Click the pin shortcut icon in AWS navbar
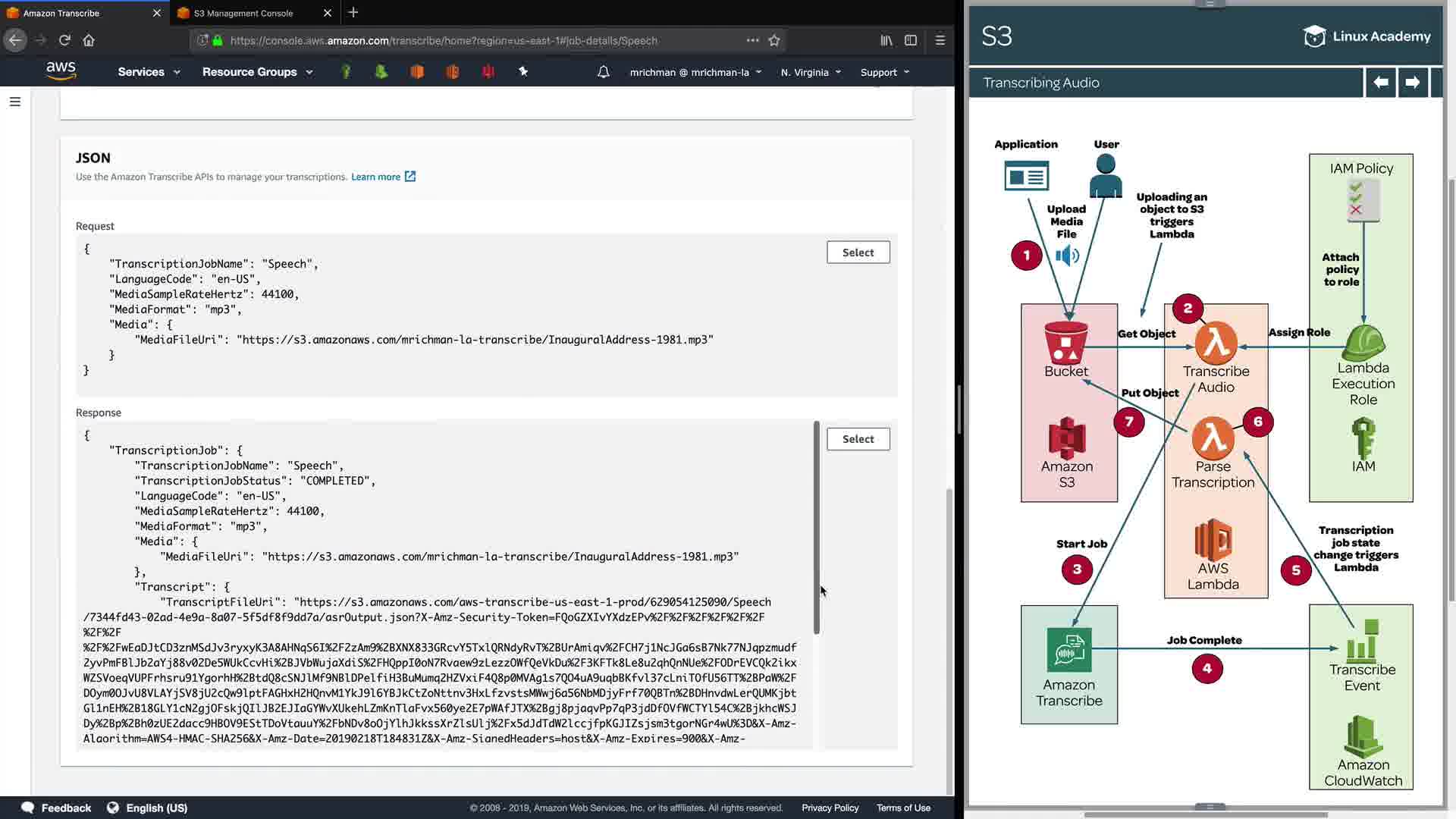Viewport: 1456px width, 819px height. point(523,71)
